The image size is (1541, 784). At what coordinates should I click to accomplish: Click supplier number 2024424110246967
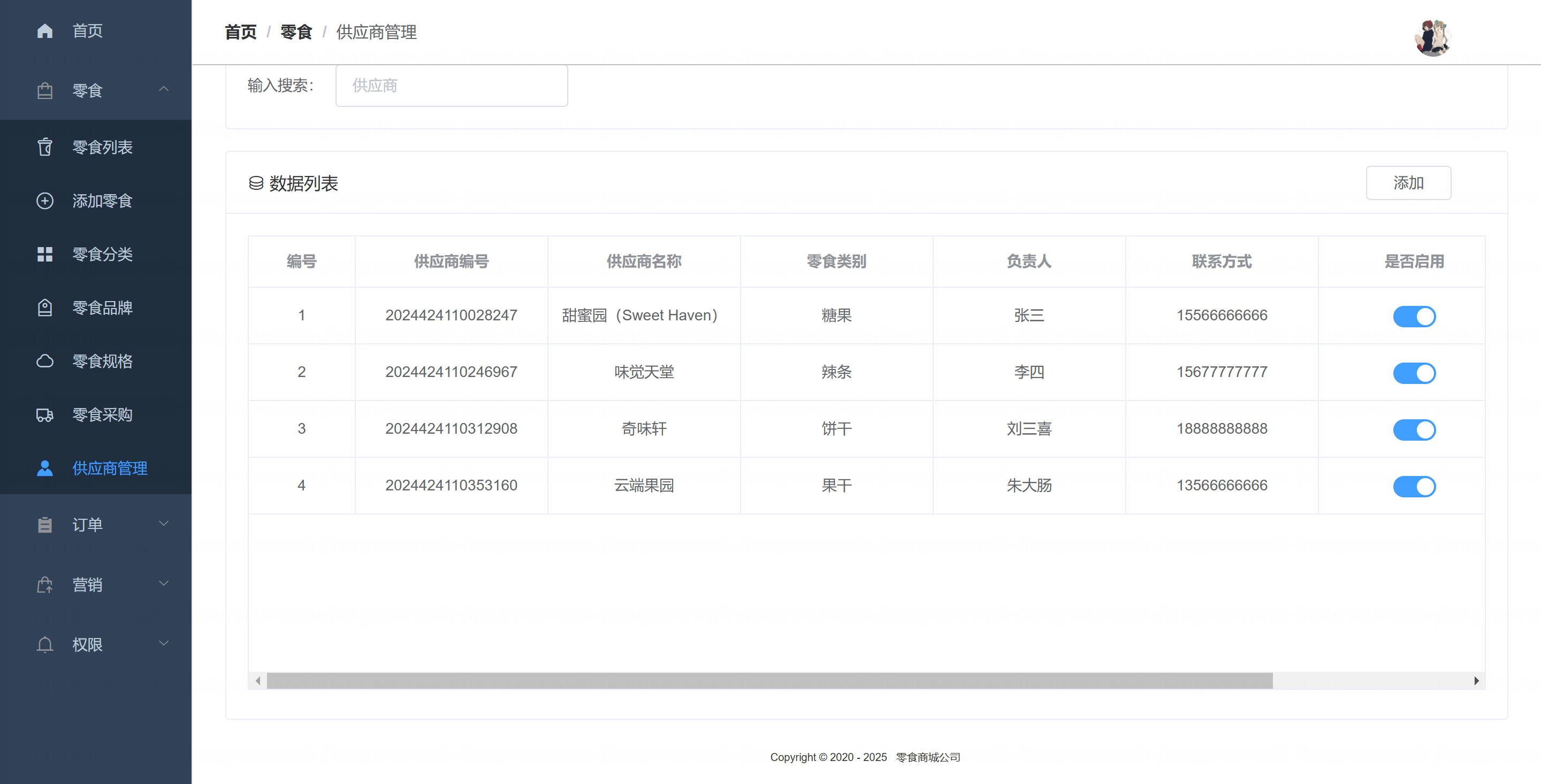(451, 372)
